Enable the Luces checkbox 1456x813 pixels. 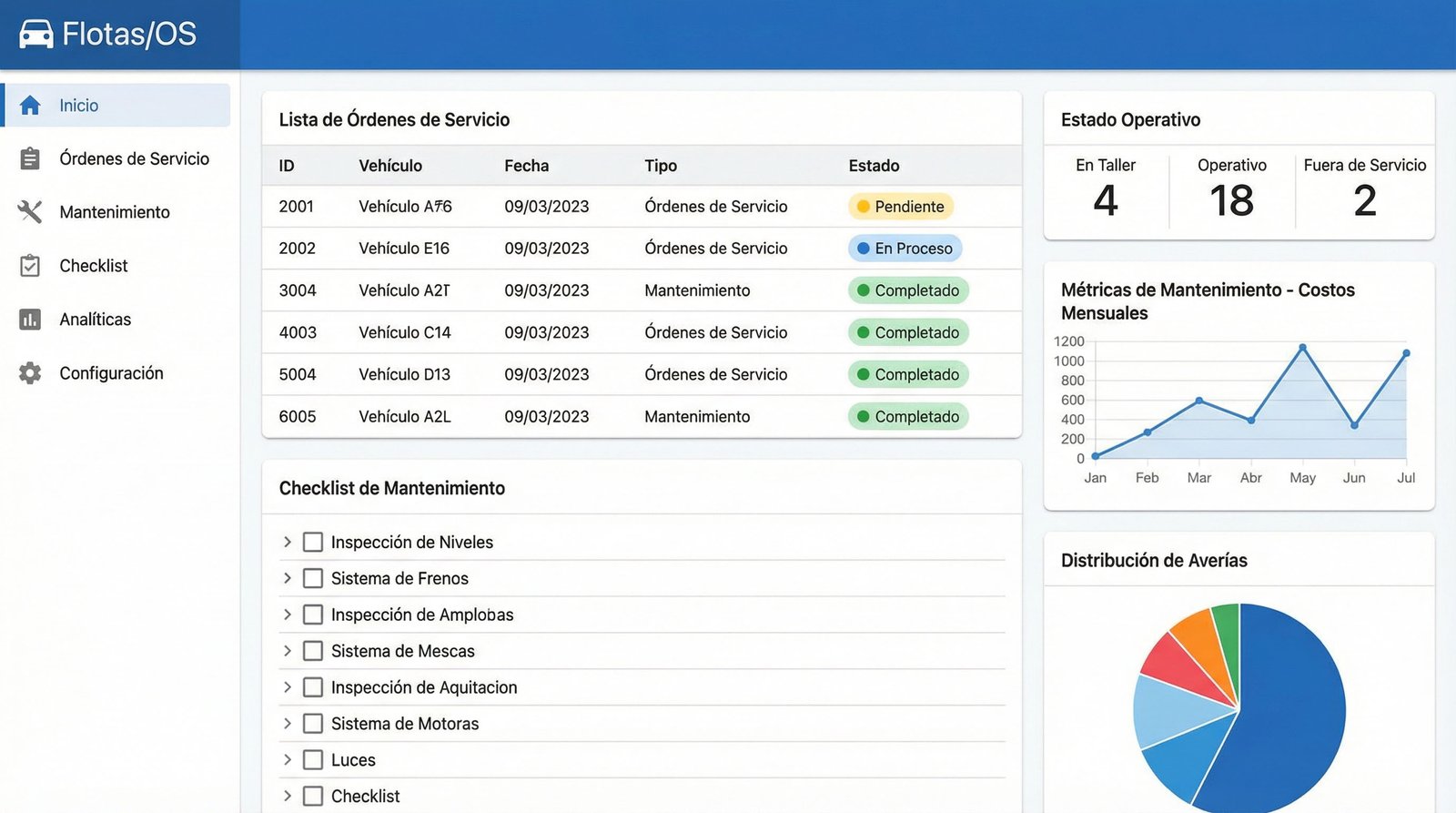click(x=313, y=760)
